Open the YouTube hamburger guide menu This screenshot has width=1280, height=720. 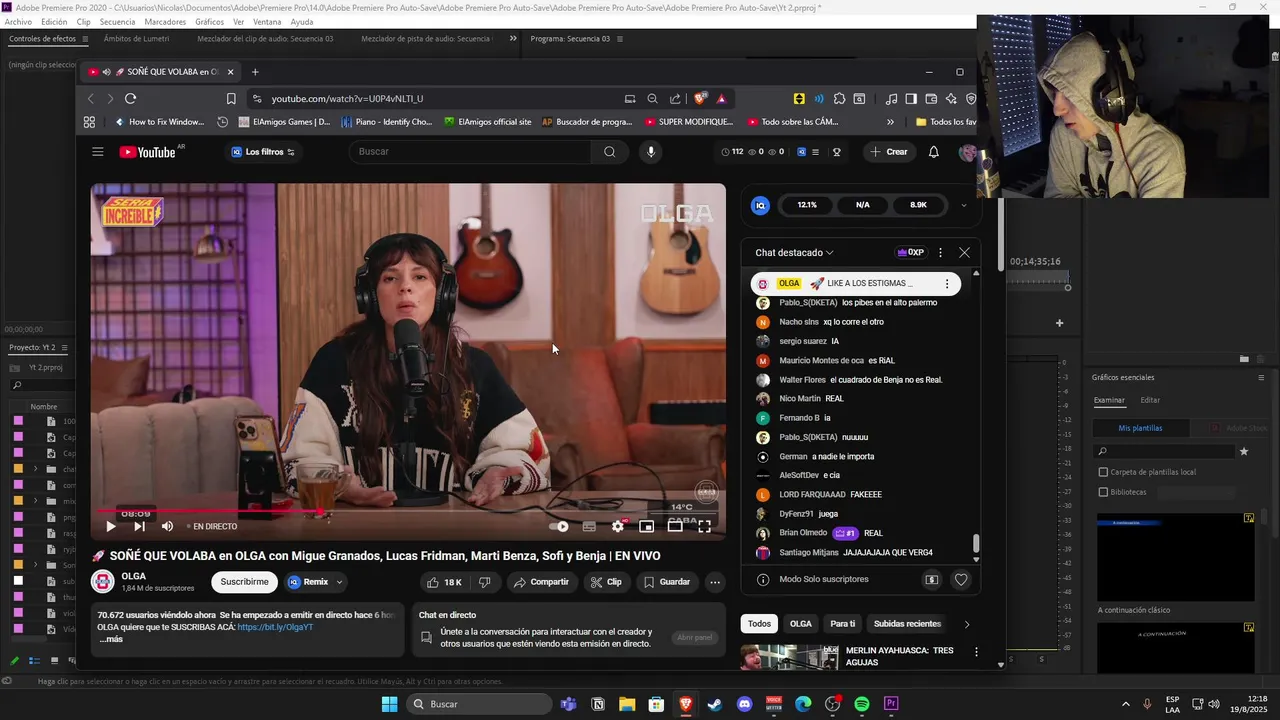[x=98, y=152]
